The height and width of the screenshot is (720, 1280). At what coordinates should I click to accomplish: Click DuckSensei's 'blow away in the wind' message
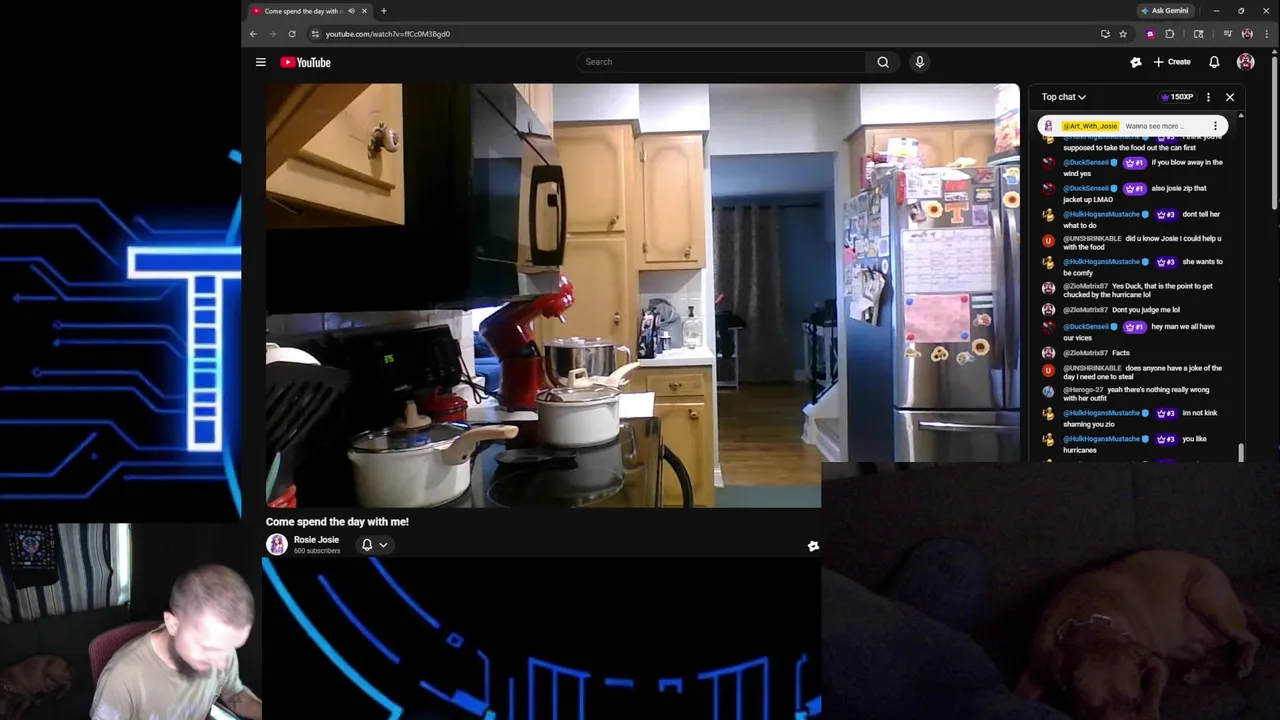click(1134, 168)
